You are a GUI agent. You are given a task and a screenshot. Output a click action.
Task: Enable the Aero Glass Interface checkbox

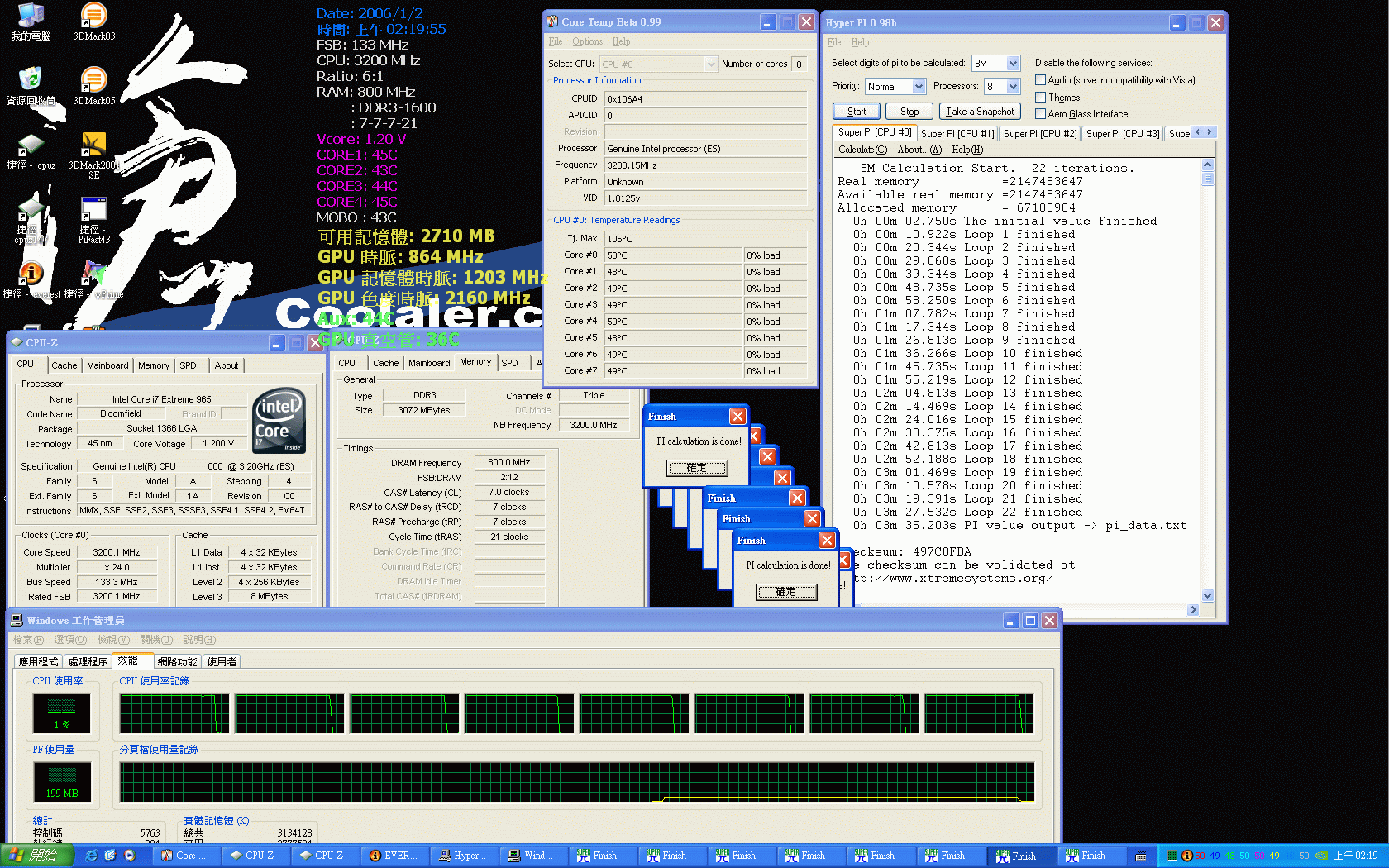click(1041, 114)
